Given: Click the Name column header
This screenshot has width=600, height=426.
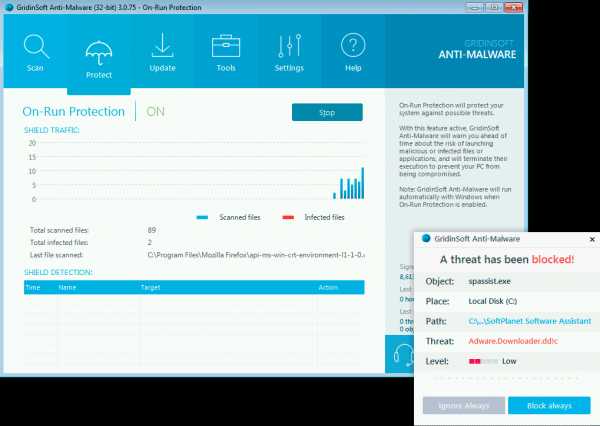Looking at the screenshot, I should pyautogui.click(x=67, y=287).
